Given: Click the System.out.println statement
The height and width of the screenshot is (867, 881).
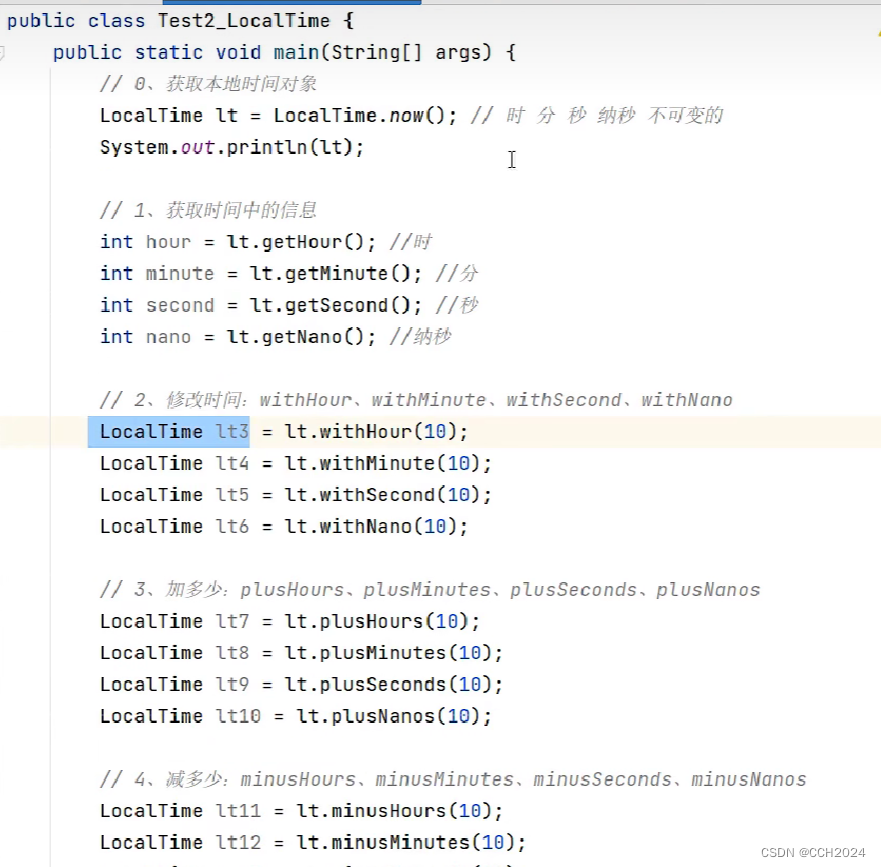Looking at the screenshot, I should pos(230,147).
